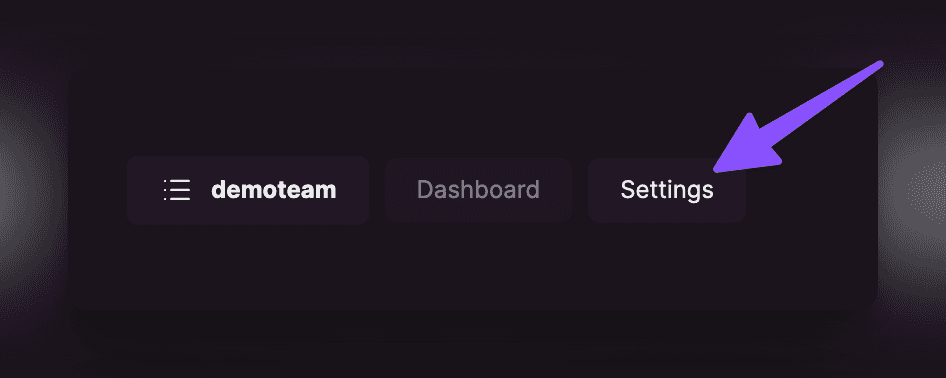Select the demoteam team name label
This screenshot has width=946, height=378.
[273, 190]
